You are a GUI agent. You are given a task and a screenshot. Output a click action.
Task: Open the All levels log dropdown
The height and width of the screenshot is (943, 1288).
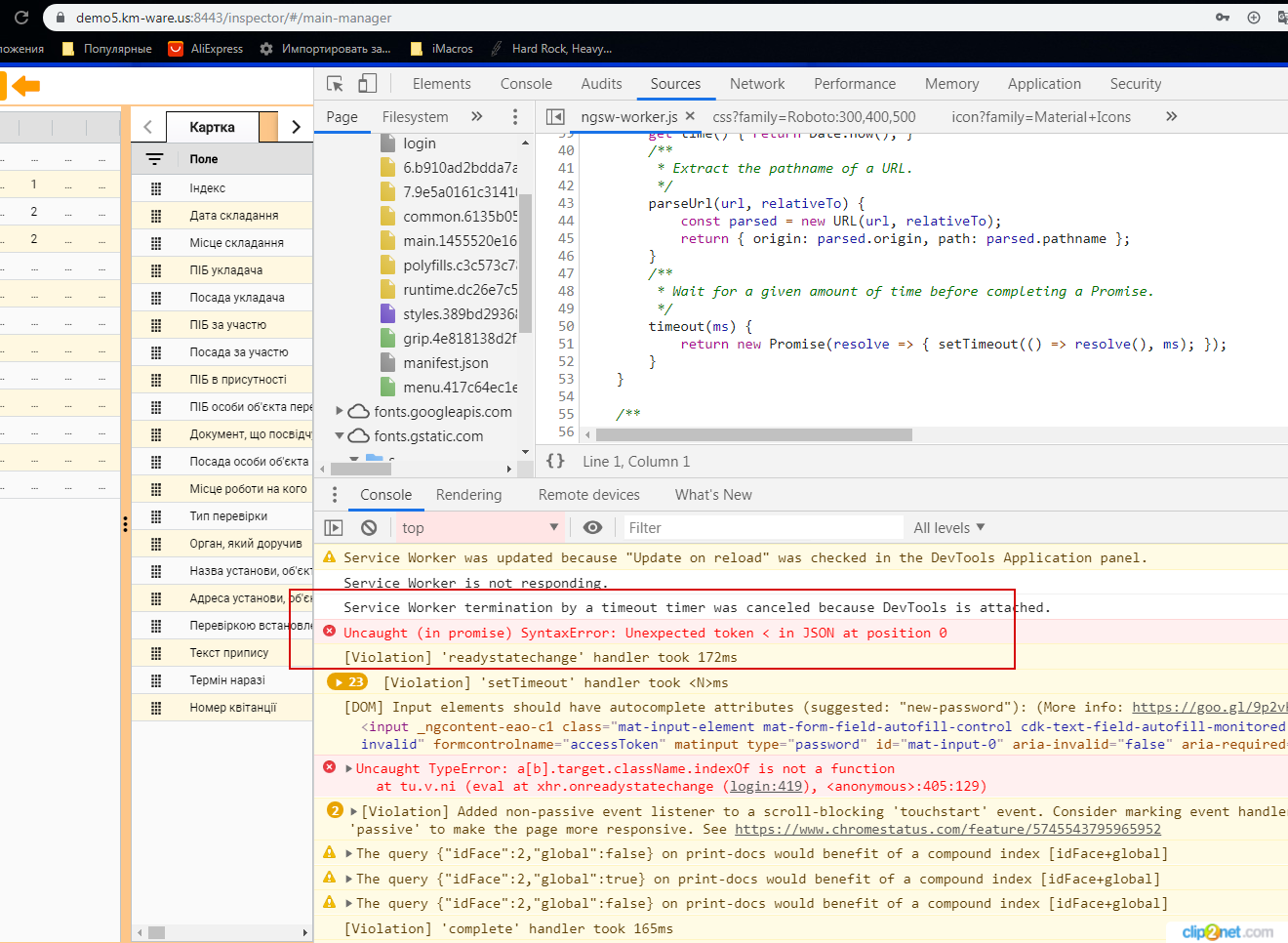point(948,527)
